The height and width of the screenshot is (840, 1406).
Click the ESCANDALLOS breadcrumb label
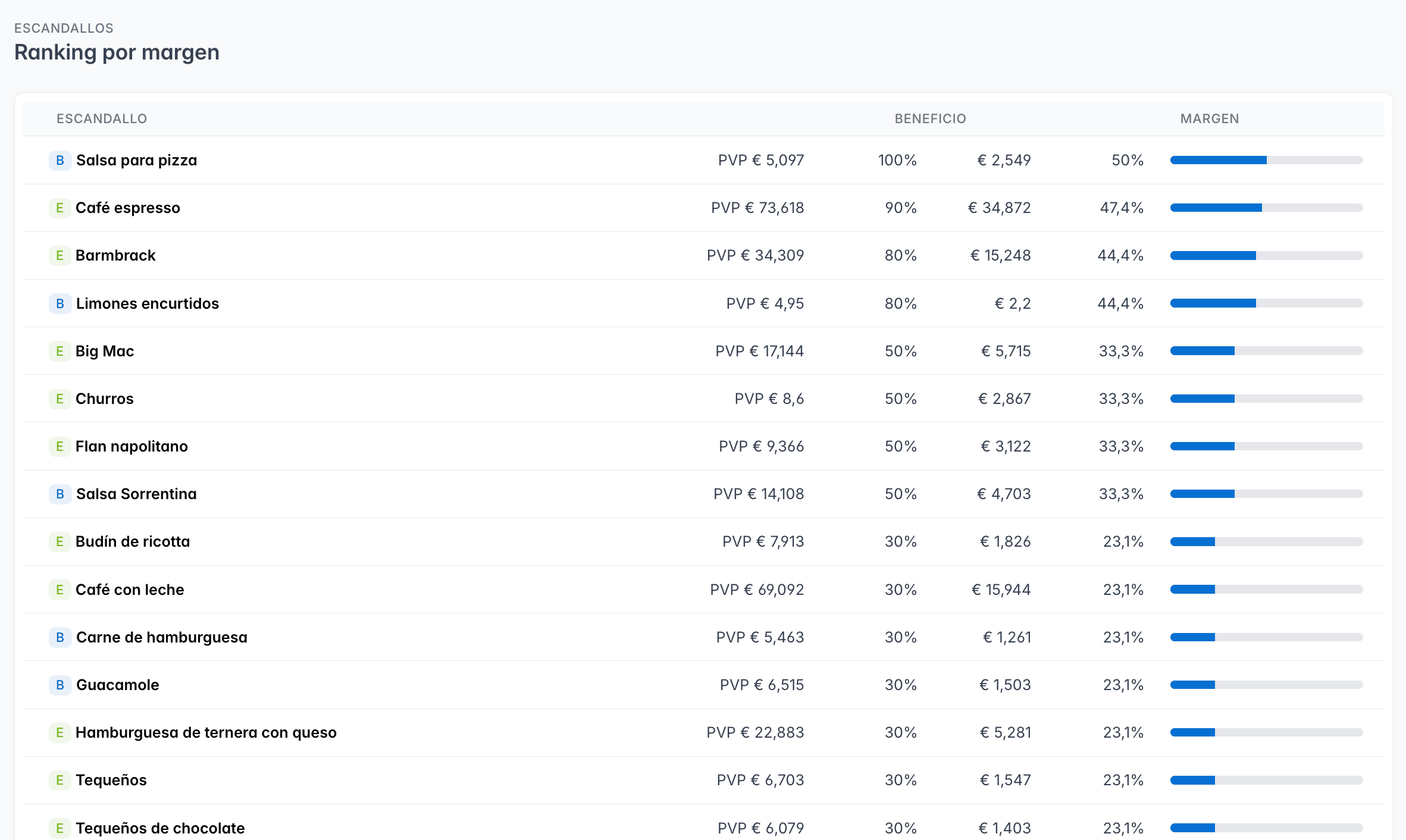click(x=64, y=28)
